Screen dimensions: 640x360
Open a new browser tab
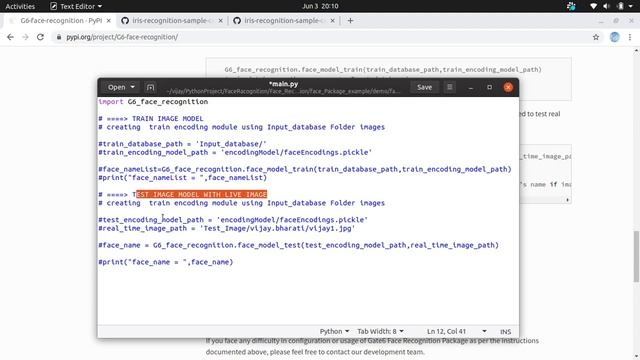[x=350, y=20]
